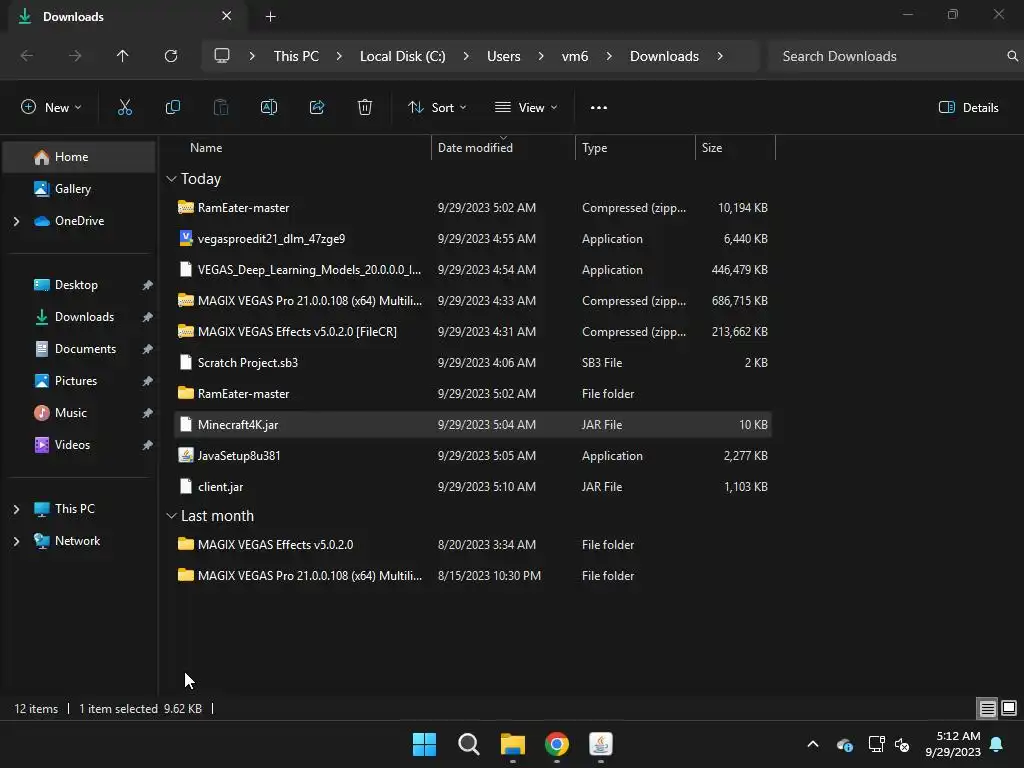The height and width of the screenshot is (768, 1024).
Task: Open Google Chrome from taskbar
Action: (x=557, y=744)
